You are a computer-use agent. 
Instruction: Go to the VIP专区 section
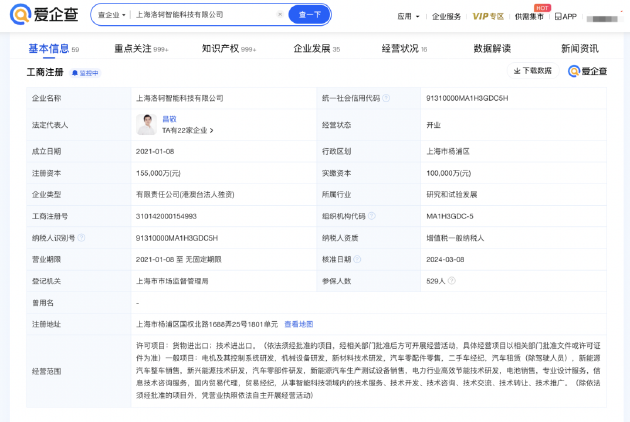point(488,16)
